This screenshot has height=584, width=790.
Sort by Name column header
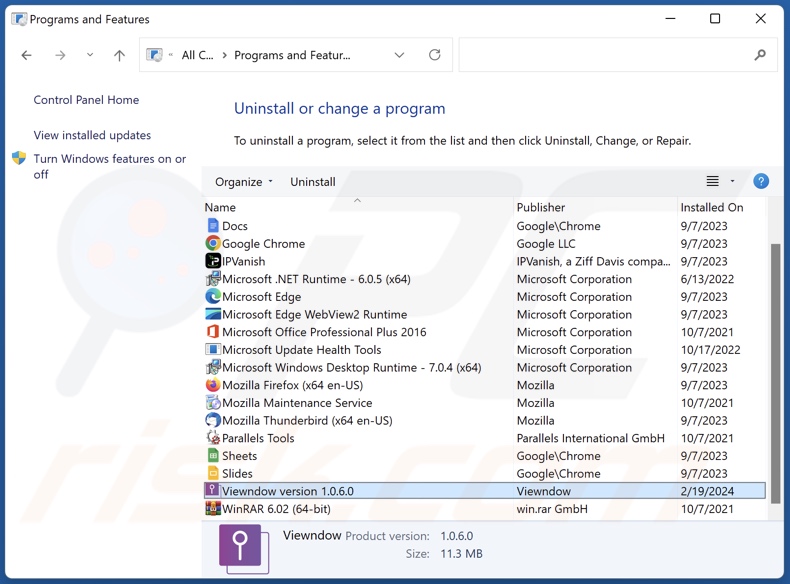(x=220, y=207)
